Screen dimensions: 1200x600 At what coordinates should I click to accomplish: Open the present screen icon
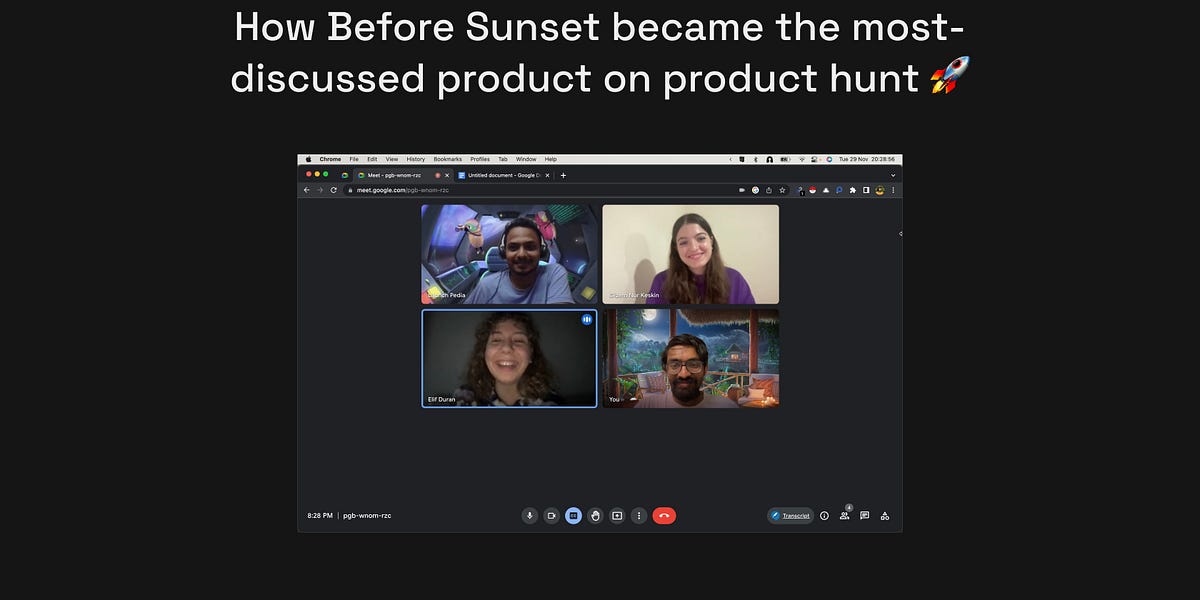[x=617, y=515]
